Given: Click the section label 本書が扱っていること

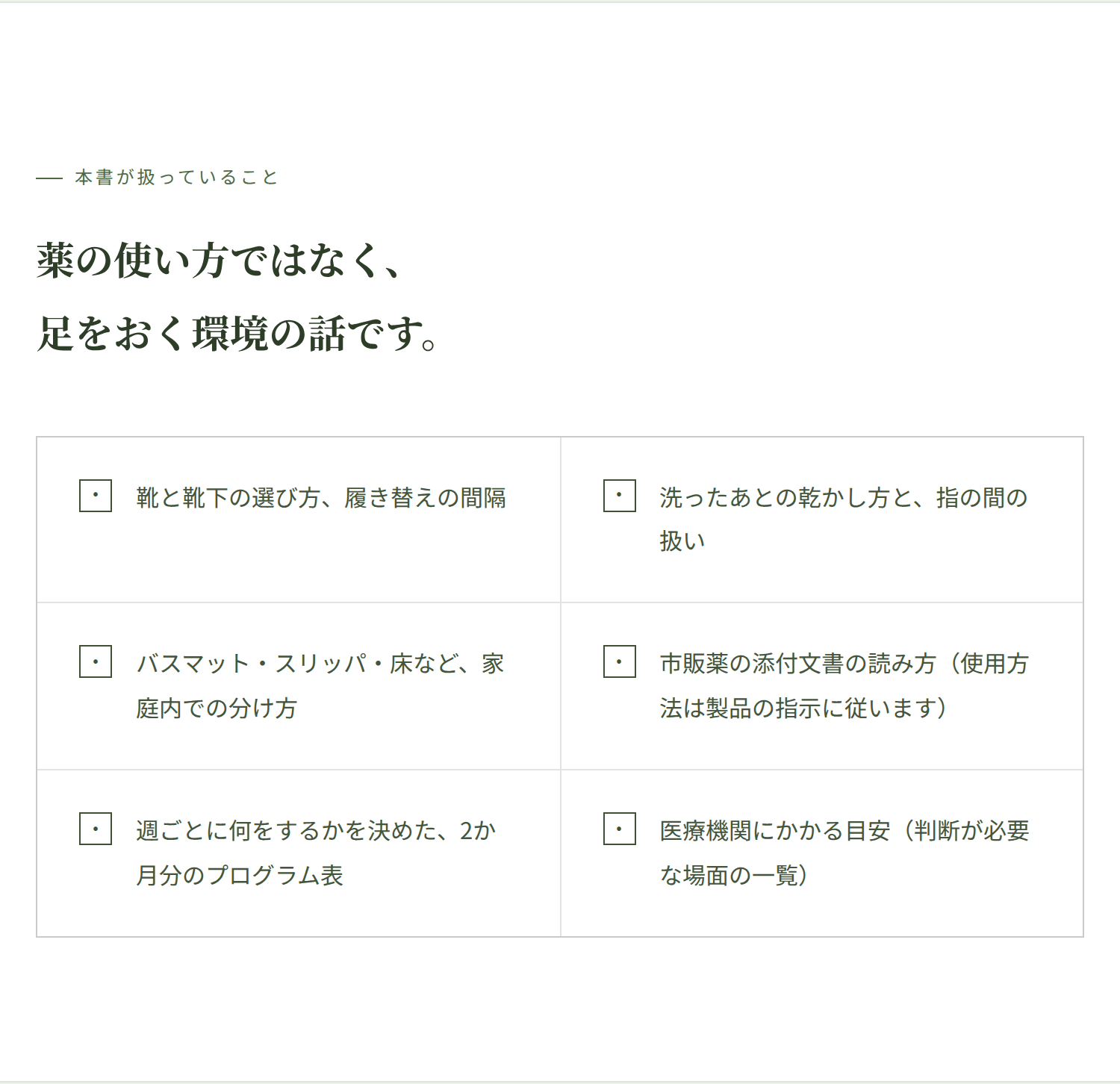Looking at the screenshot, I should pyautogui.click(x=177, y=178).
